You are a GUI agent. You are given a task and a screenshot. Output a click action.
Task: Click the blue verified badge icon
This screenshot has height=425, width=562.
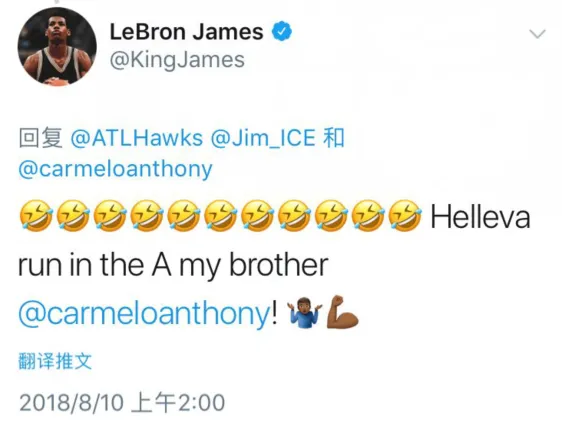[x=282, y=32]
